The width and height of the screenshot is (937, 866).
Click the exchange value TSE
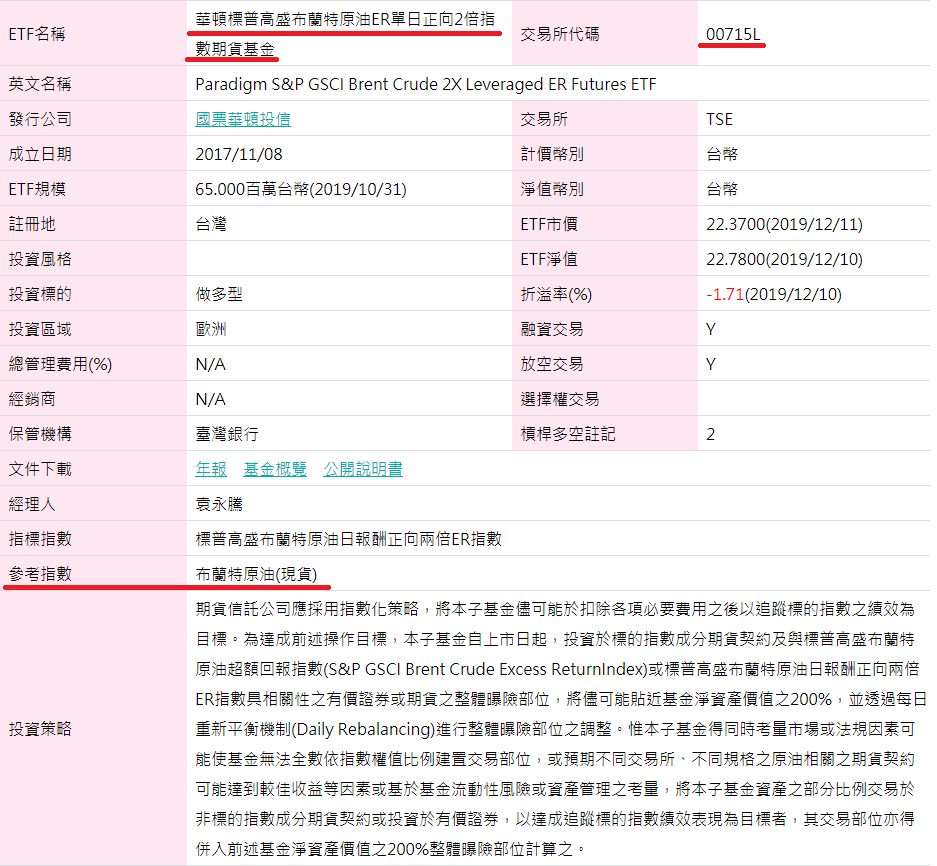tap(719, 119)
